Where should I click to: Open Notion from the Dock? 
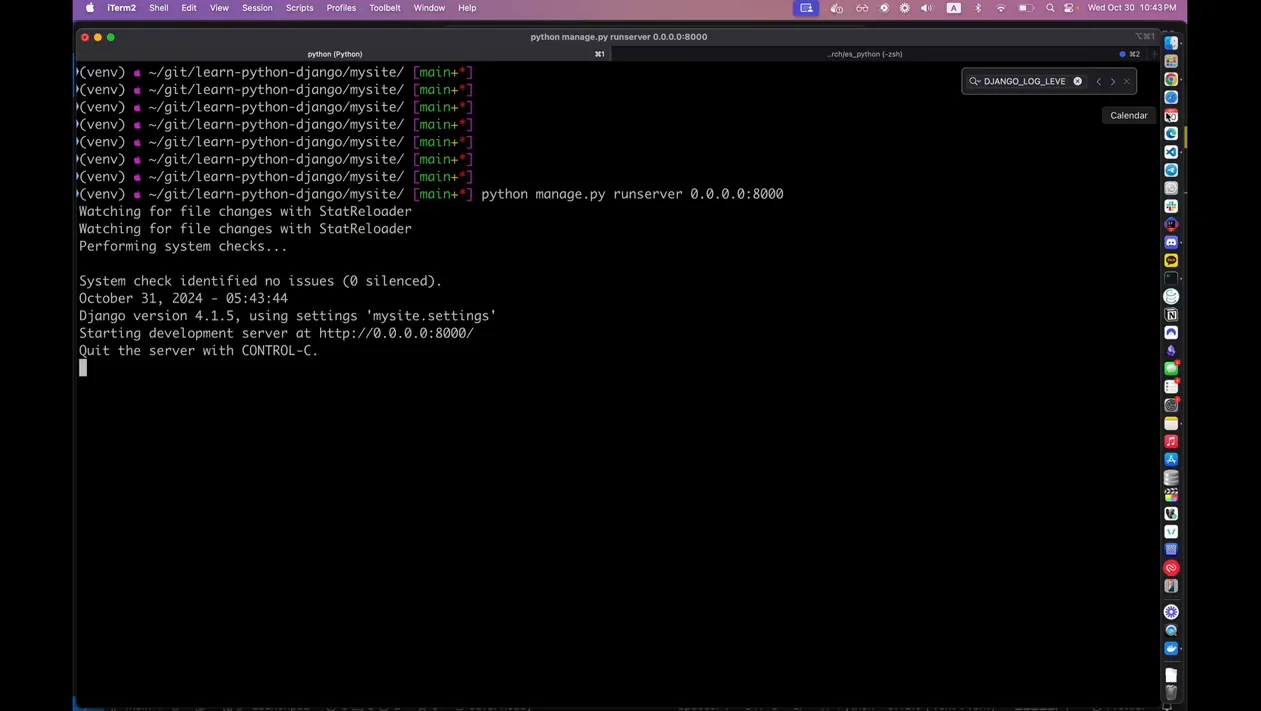(1171, 314)
